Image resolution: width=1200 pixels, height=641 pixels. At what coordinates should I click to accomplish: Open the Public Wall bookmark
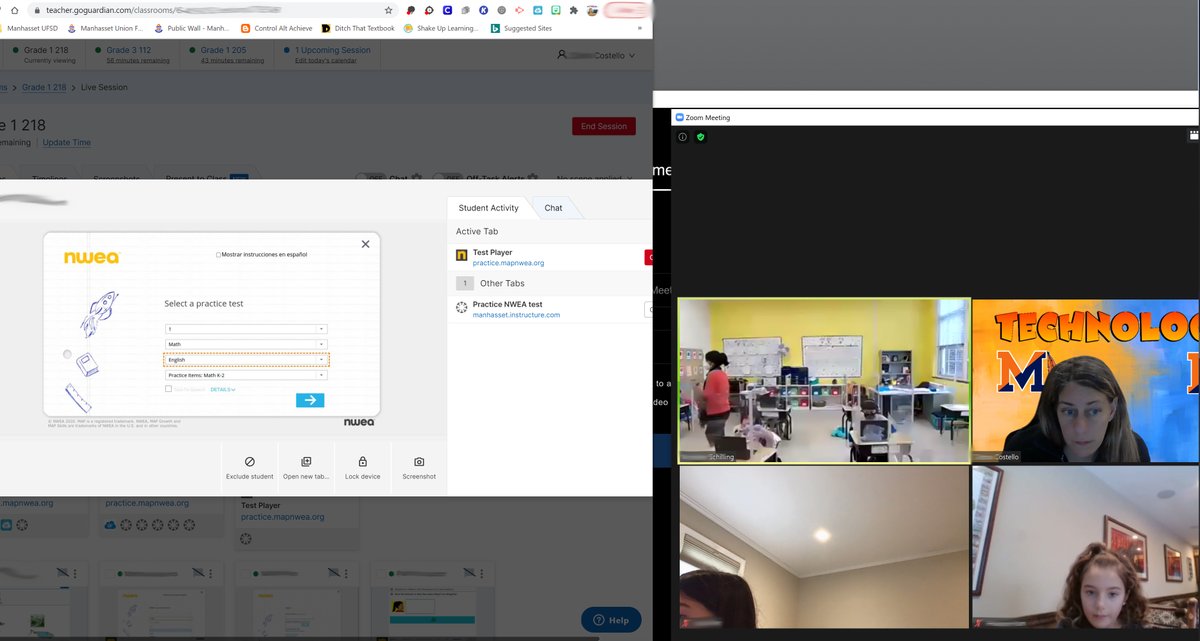[x=192, y=28]
